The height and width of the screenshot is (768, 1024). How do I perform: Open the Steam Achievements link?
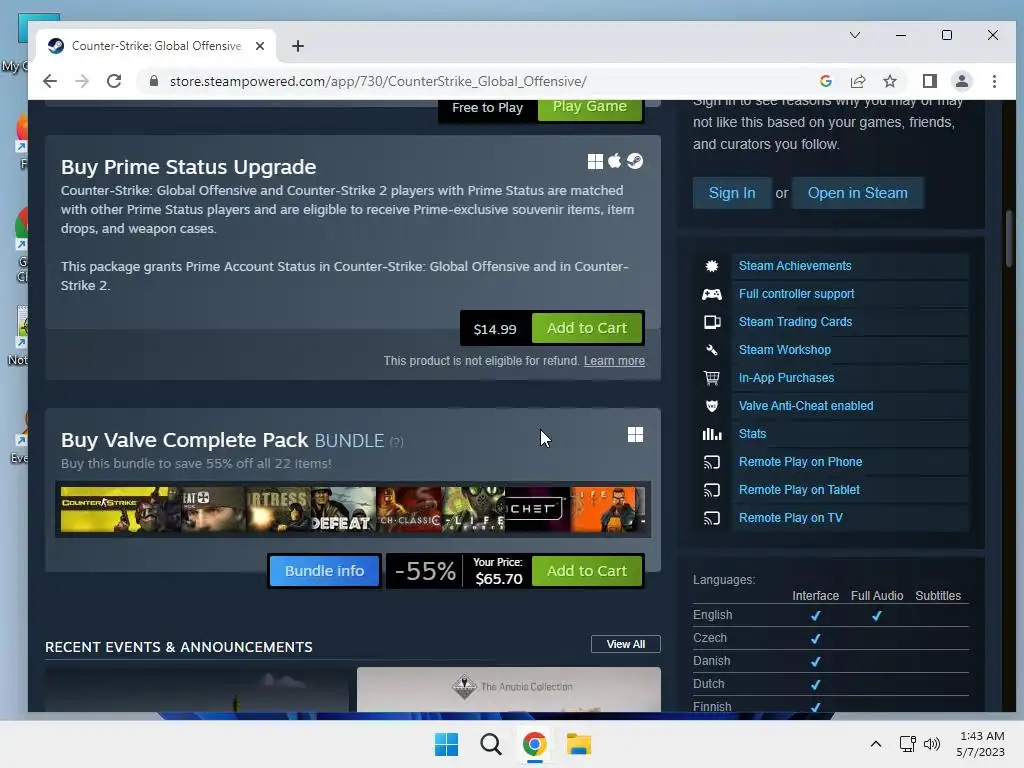click(x=795, y=266)
